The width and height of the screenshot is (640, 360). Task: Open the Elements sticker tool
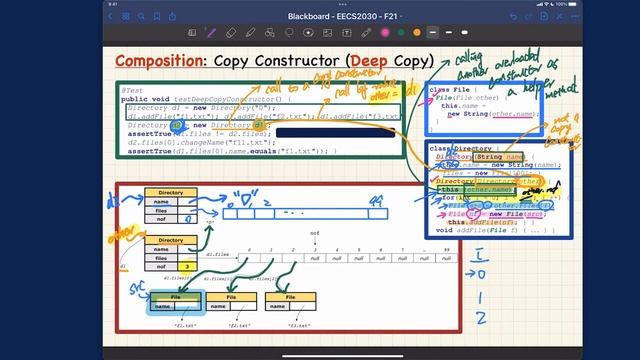coord(308,33)
